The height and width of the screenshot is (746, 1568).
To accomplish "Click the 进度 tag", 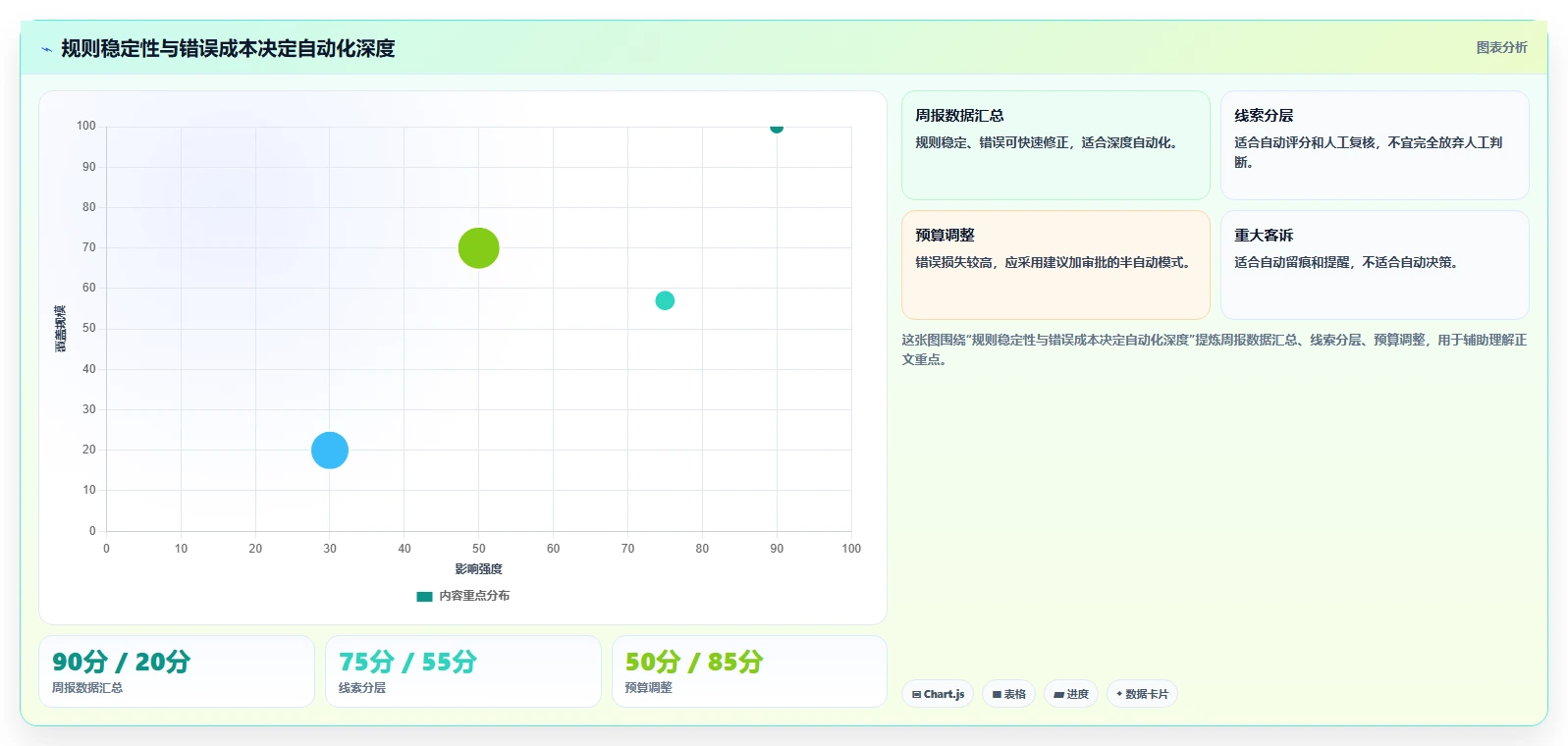I will [1071, 694].
